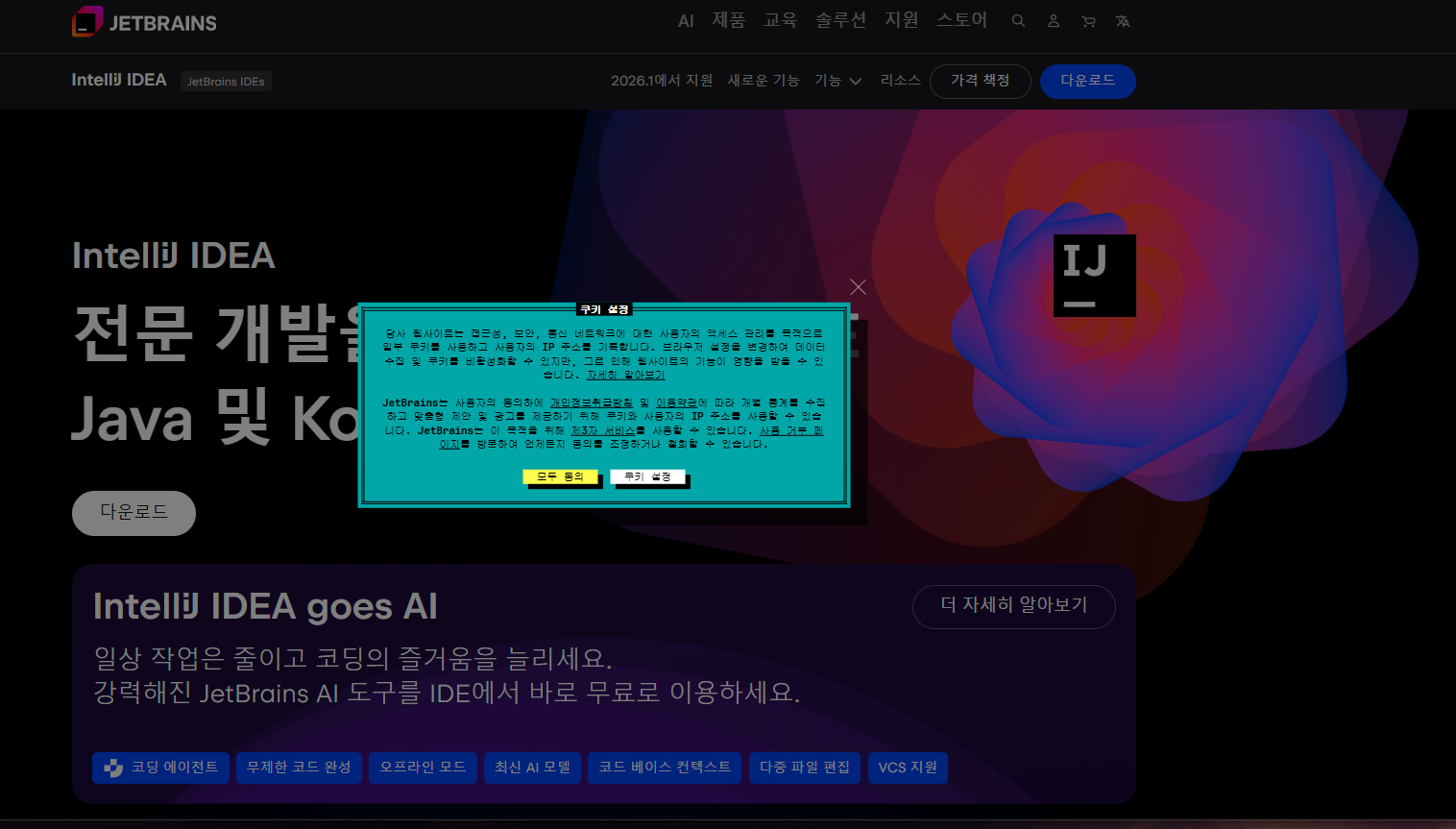Follow the 자세히 알아보기 cookie link

tap(625, 375)
